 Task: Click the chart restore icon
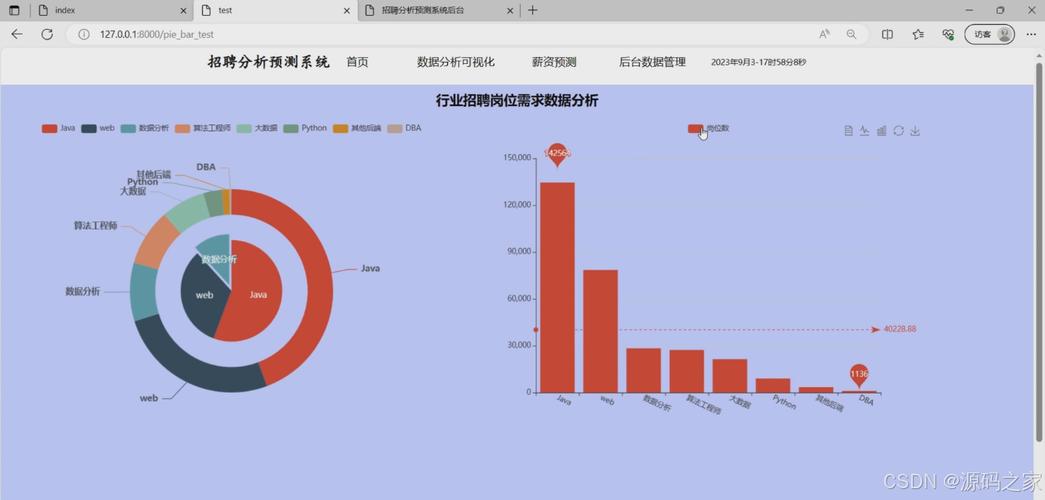898,131
